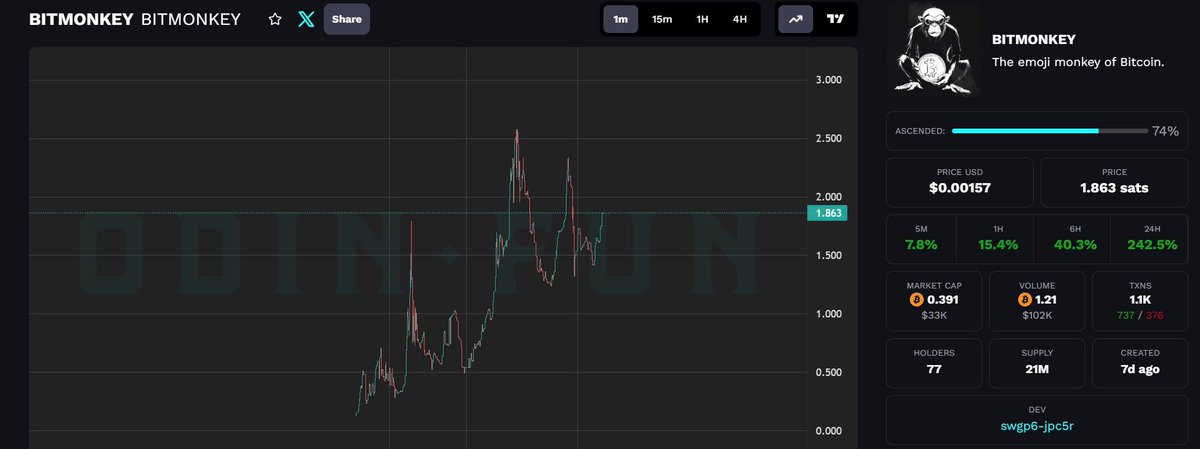Select the 5M change cell 7.8%
This screenshot has width=1200, height=449.
[921, 237]
